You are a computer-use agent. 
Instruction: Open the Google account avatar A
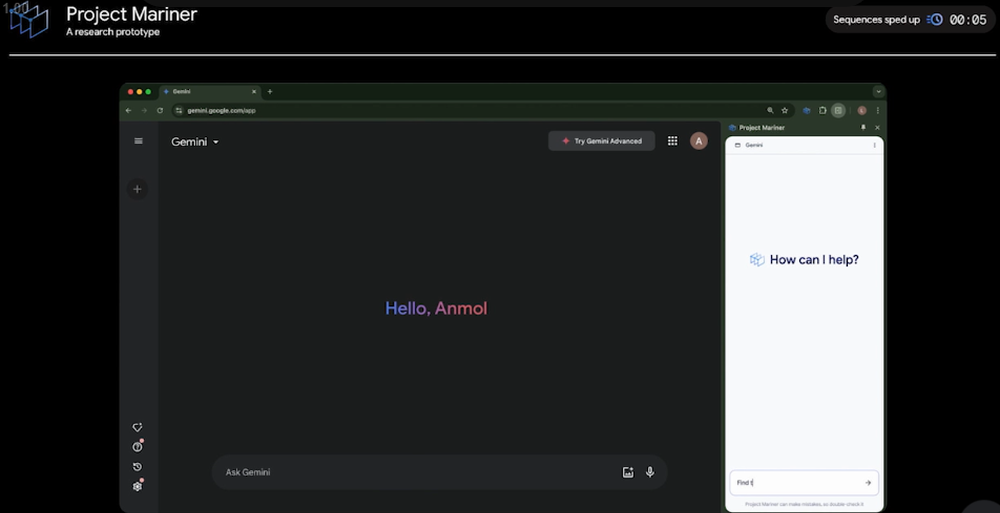[698, 141]
